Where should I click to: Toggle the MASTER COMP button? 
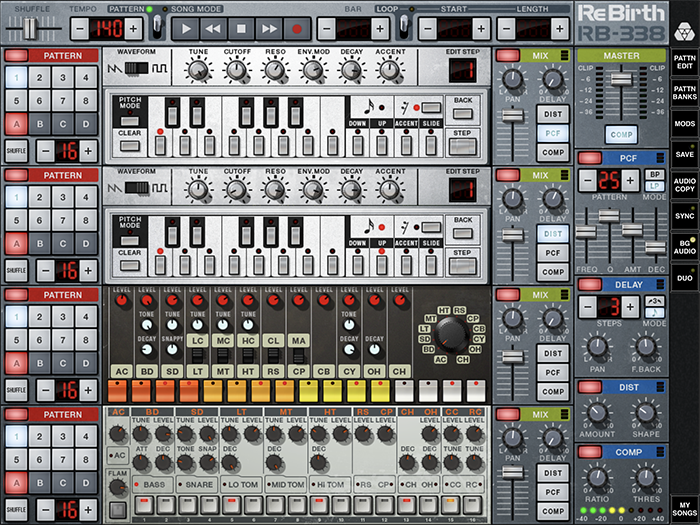[621, 134]
